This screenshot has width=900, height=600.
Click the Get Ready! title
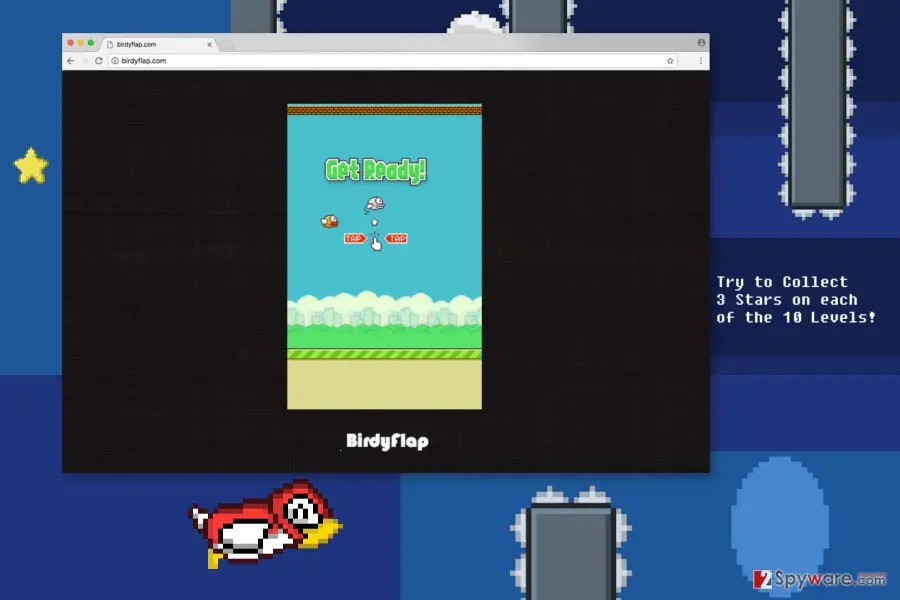[x=376, y=171]
